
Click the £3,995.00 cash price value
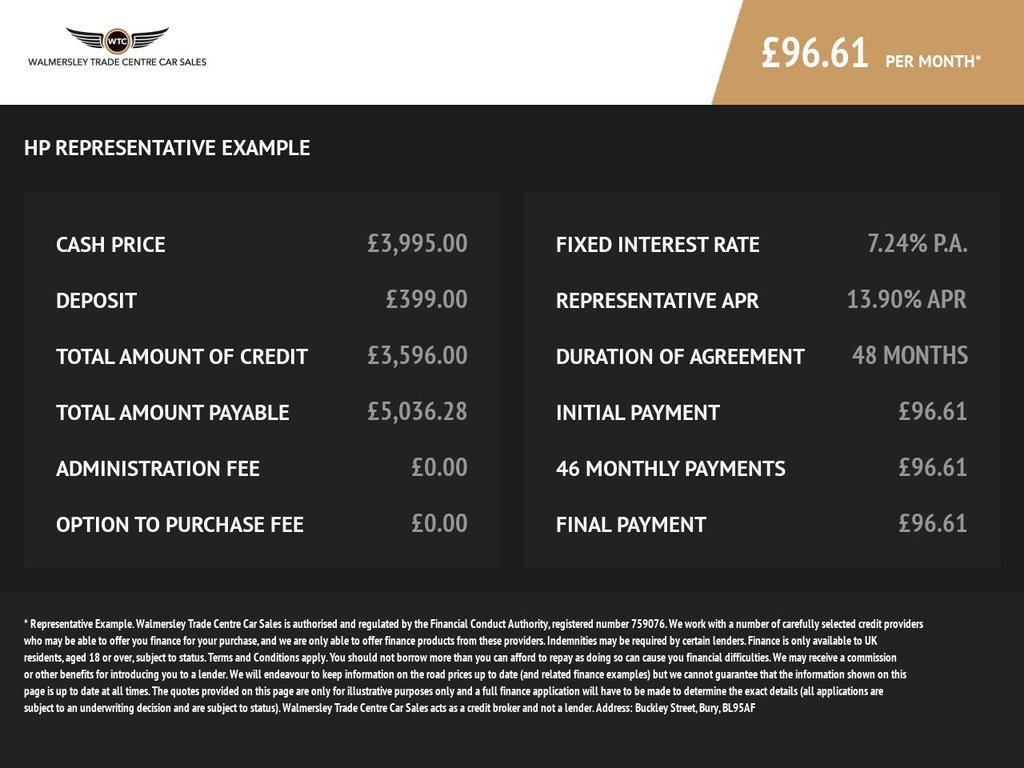click(x=417, y=243)
